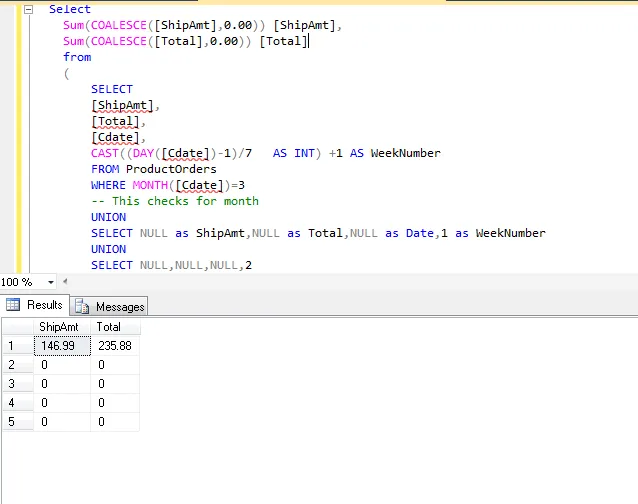Click the Results grid icon
Viewport: 638px width, 504px height.
(13, 304)
